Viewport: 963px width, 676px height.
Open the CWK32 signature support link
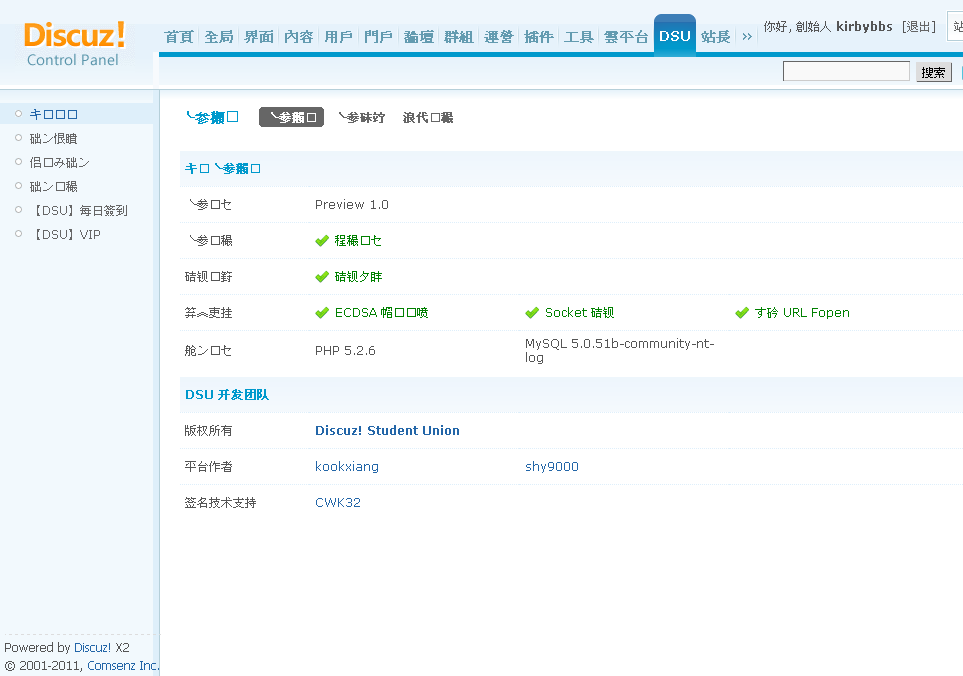(x=337, y=502)
